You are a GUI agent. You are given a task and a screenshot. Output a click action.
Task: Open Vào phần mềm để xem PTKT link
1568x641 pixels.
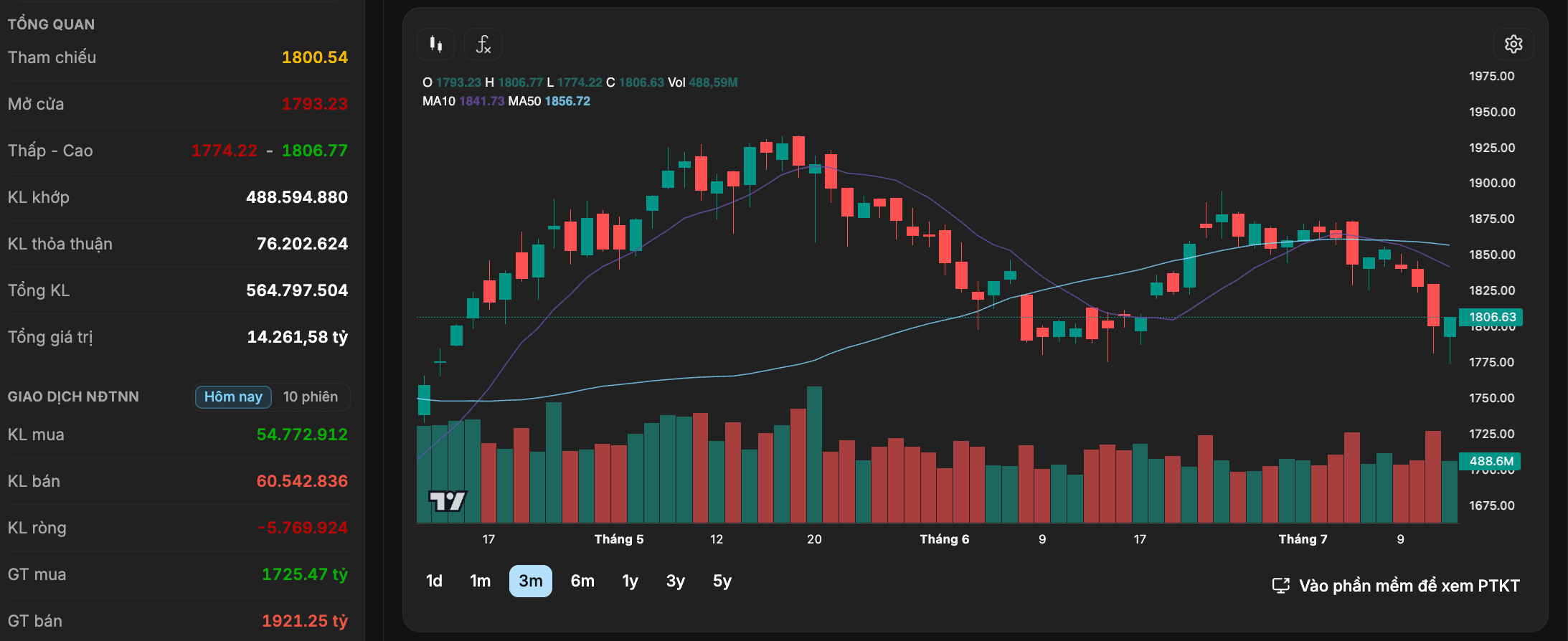(x=1409, y=586)
